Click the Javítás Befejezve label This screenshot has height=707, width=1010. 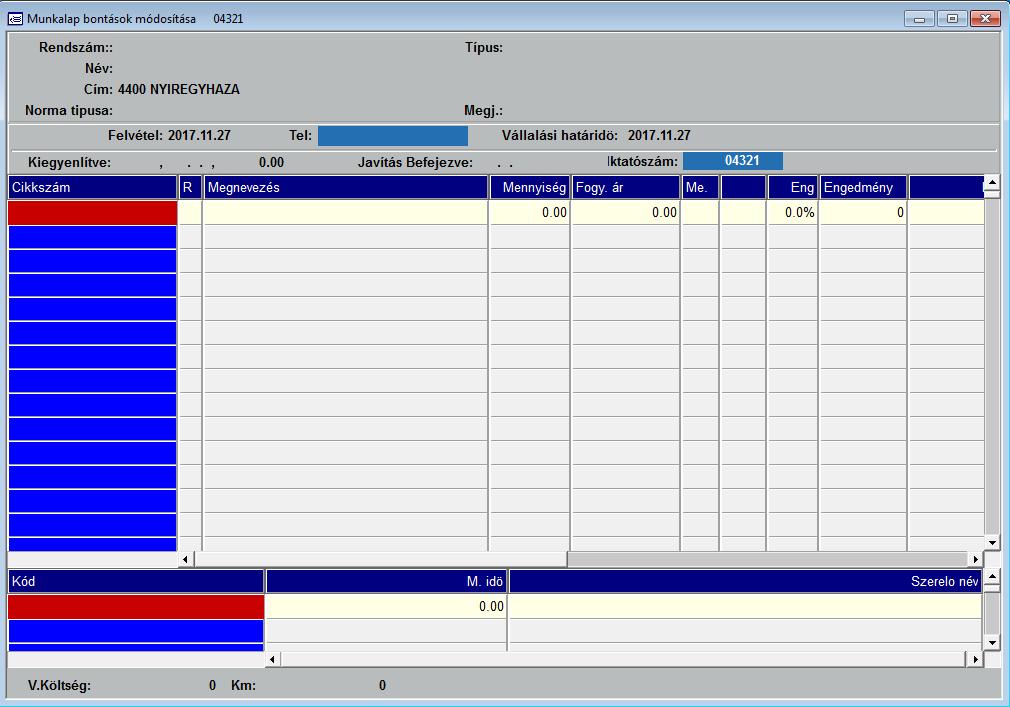point(415,163)
